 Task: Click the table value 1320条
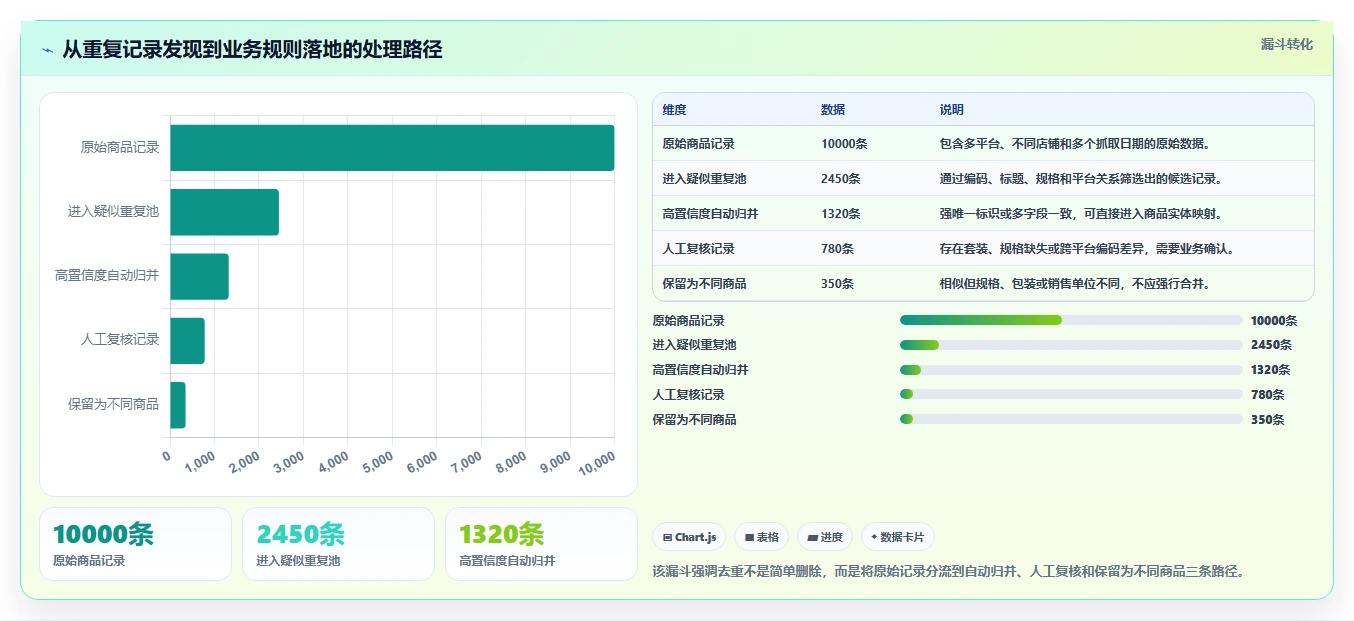841,214
